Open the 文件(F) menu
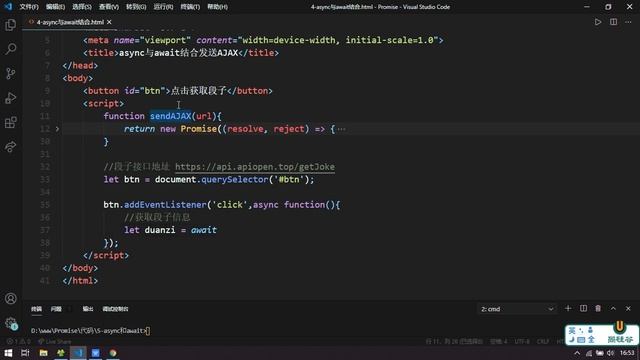The height and width of the screenshot is (360, 640). coord(29,7)
